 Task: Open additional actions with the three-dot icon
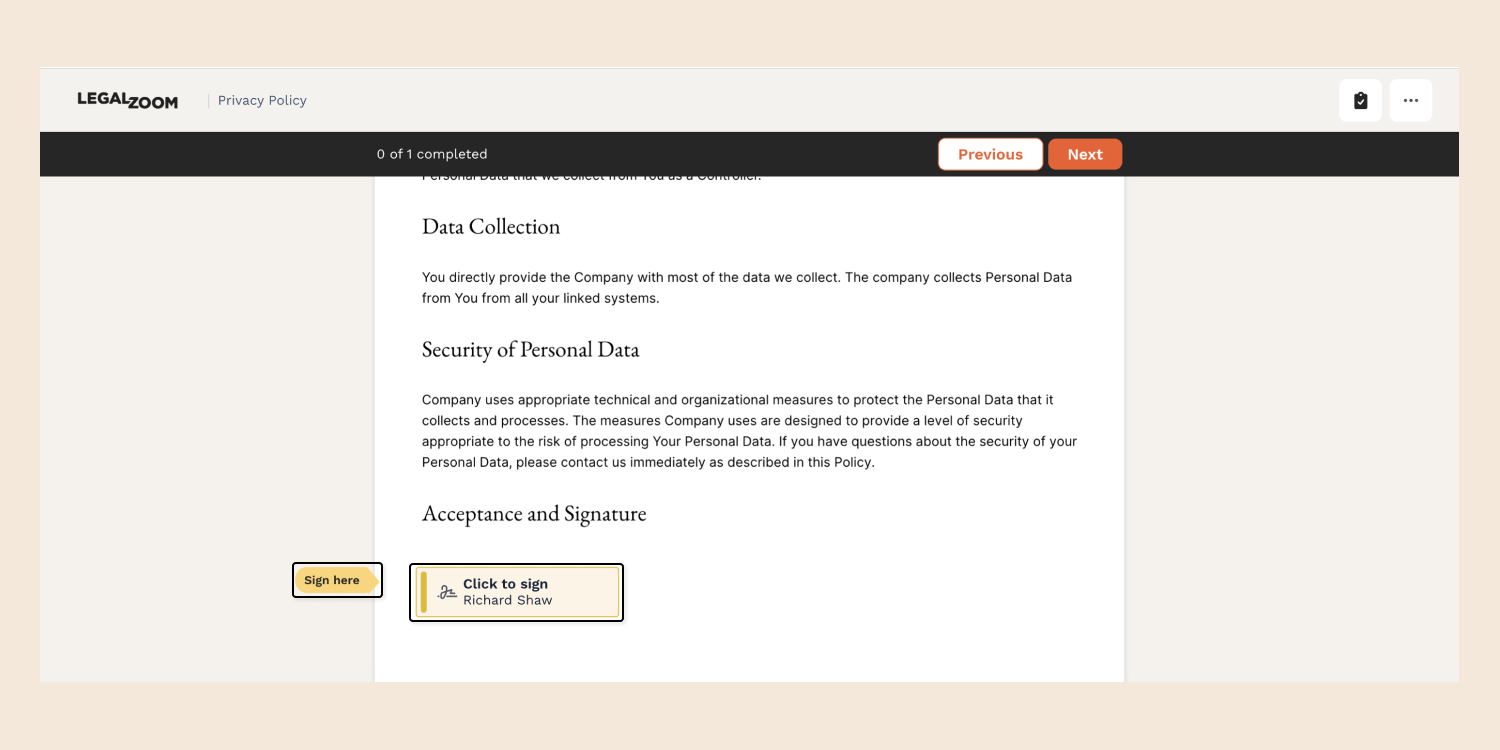(x=1410, y=100)
